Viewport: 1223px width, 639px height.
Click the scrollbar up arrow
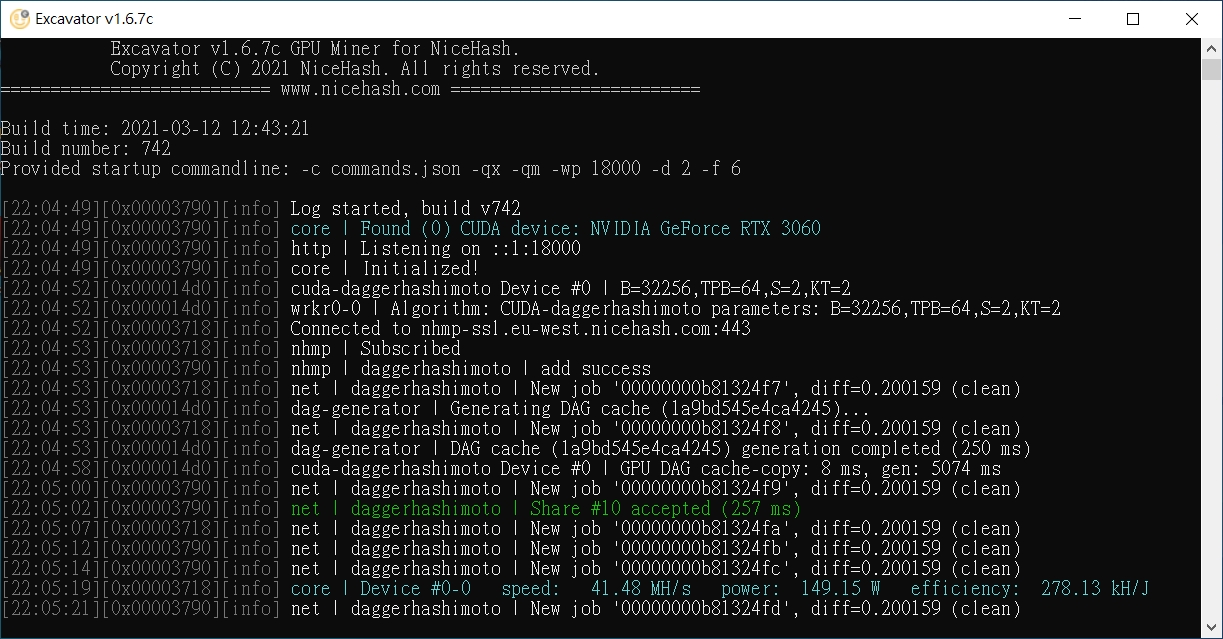click(1212, 48)
